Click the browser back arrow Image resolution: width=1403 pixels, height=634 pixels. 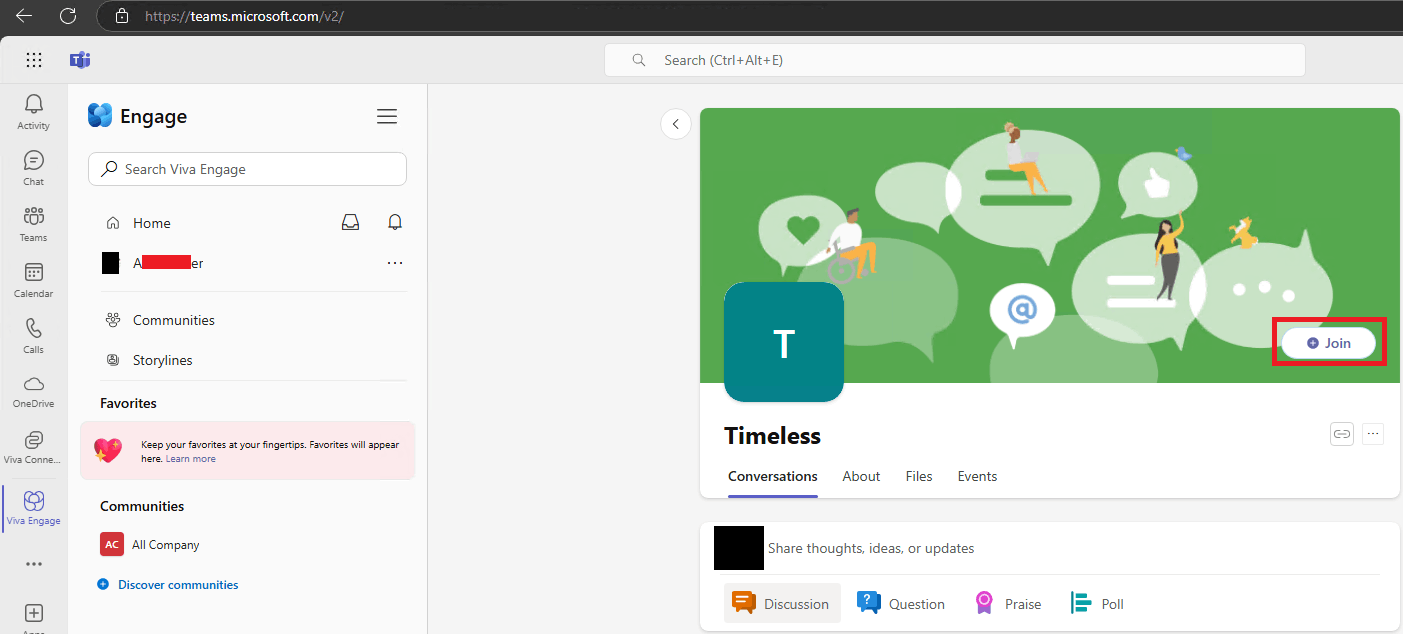(24, 16)
